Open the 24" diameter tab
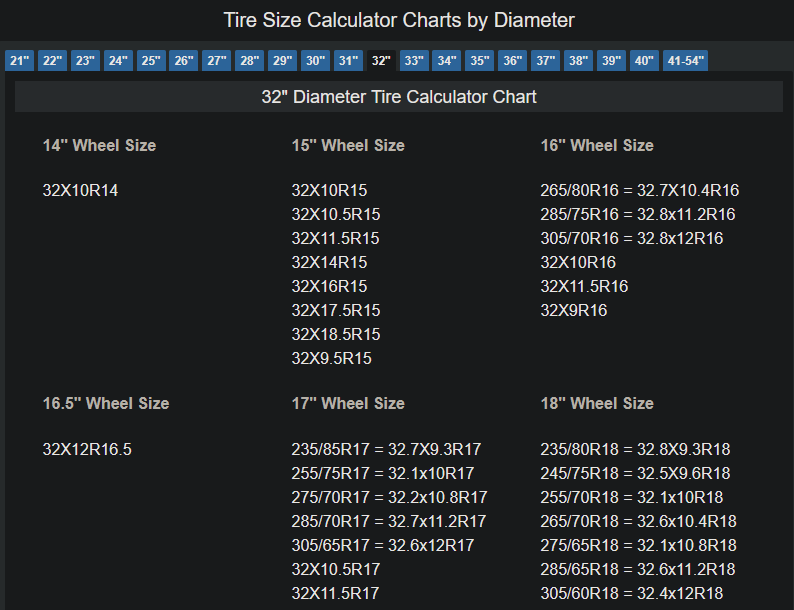Screen dimensions: 794x610 (118, 61)
